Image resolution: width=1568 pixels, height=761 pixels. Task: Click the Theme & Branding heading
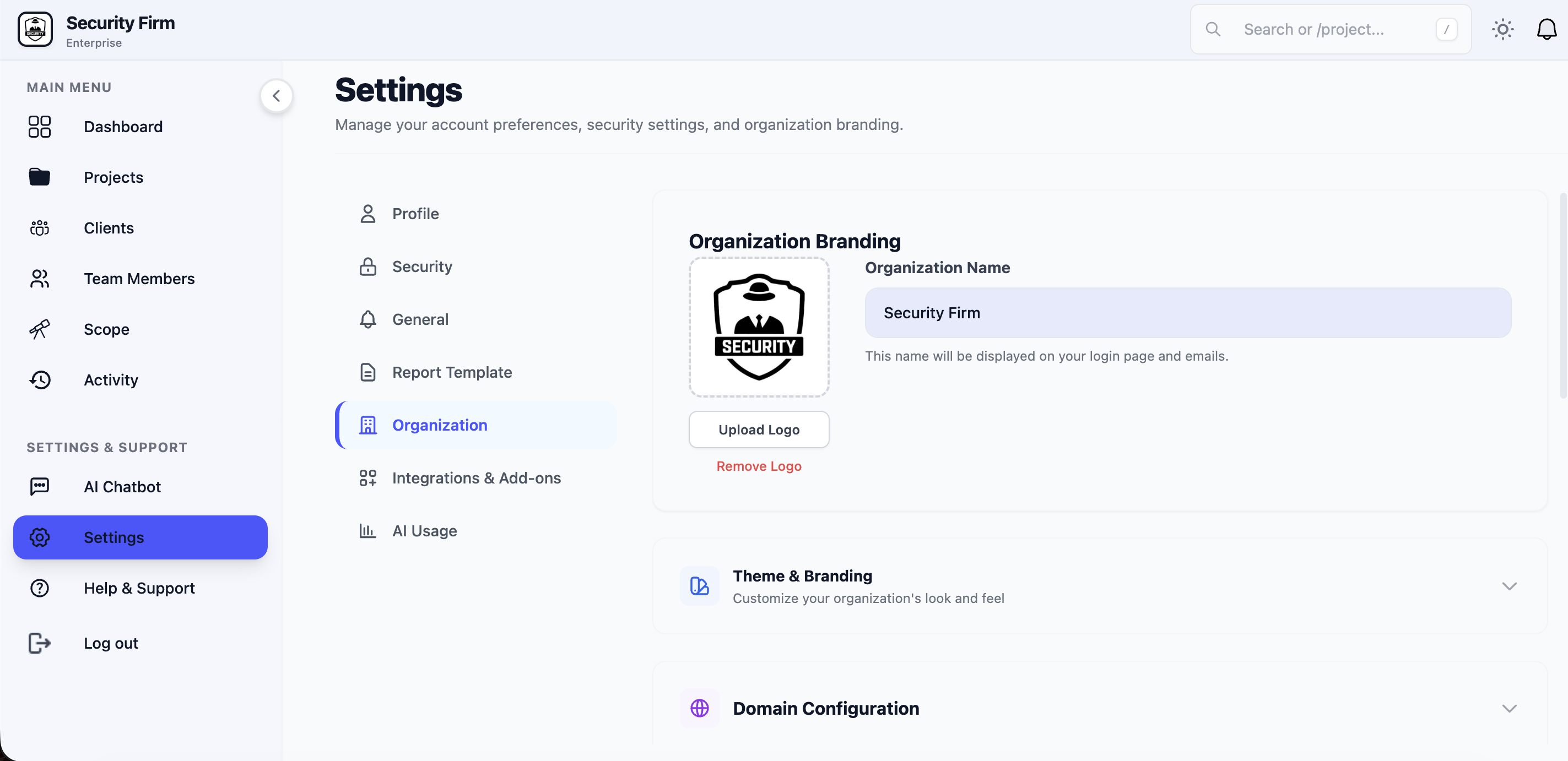click(802, 575)
